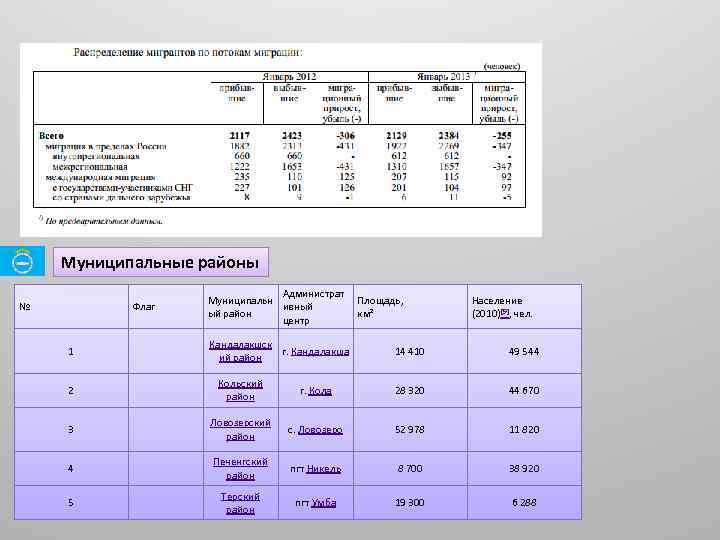Click the population value 49 544
The width and height of the screenshot is (720, 540).
tap(524, 352)
